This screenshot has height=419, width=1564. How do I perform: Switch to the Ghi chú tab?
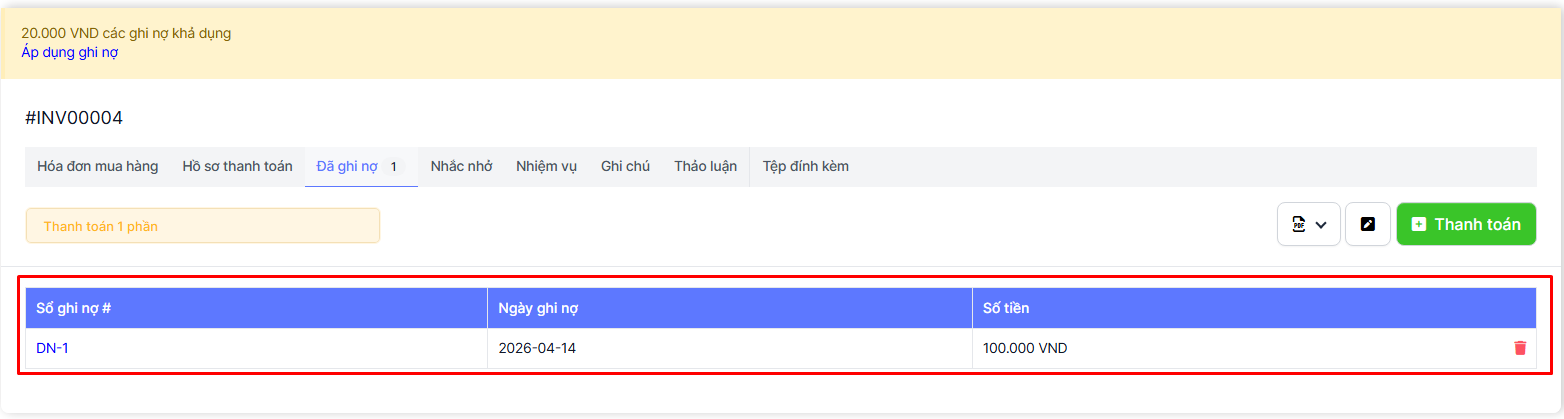[625, 166]
